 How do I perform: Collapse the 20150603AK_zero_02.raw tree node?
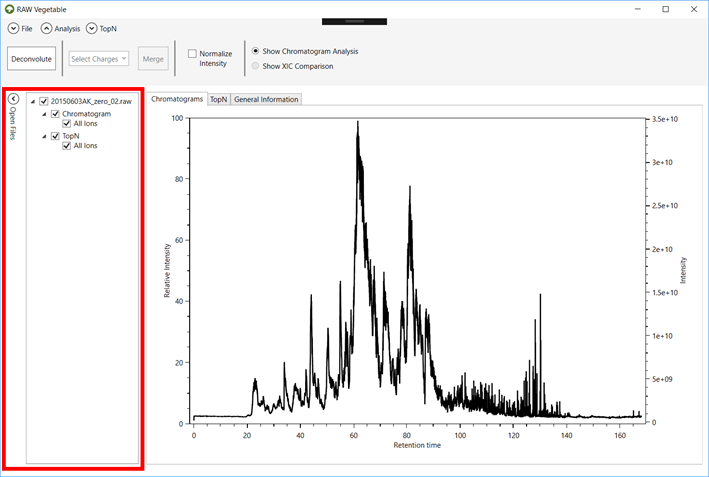tap(33, 102)
